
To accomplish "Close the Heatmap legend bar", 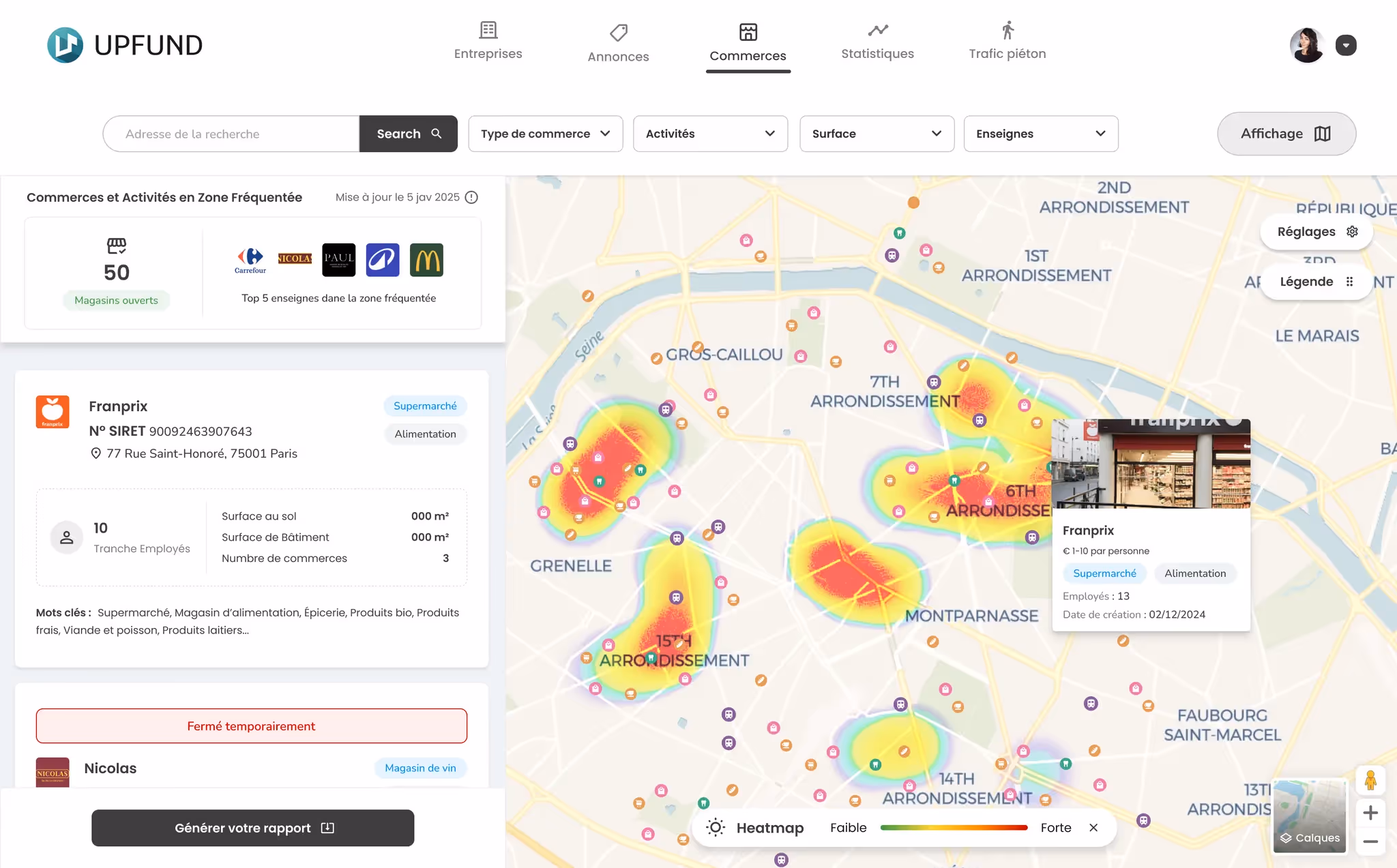I will [1093, 828].
